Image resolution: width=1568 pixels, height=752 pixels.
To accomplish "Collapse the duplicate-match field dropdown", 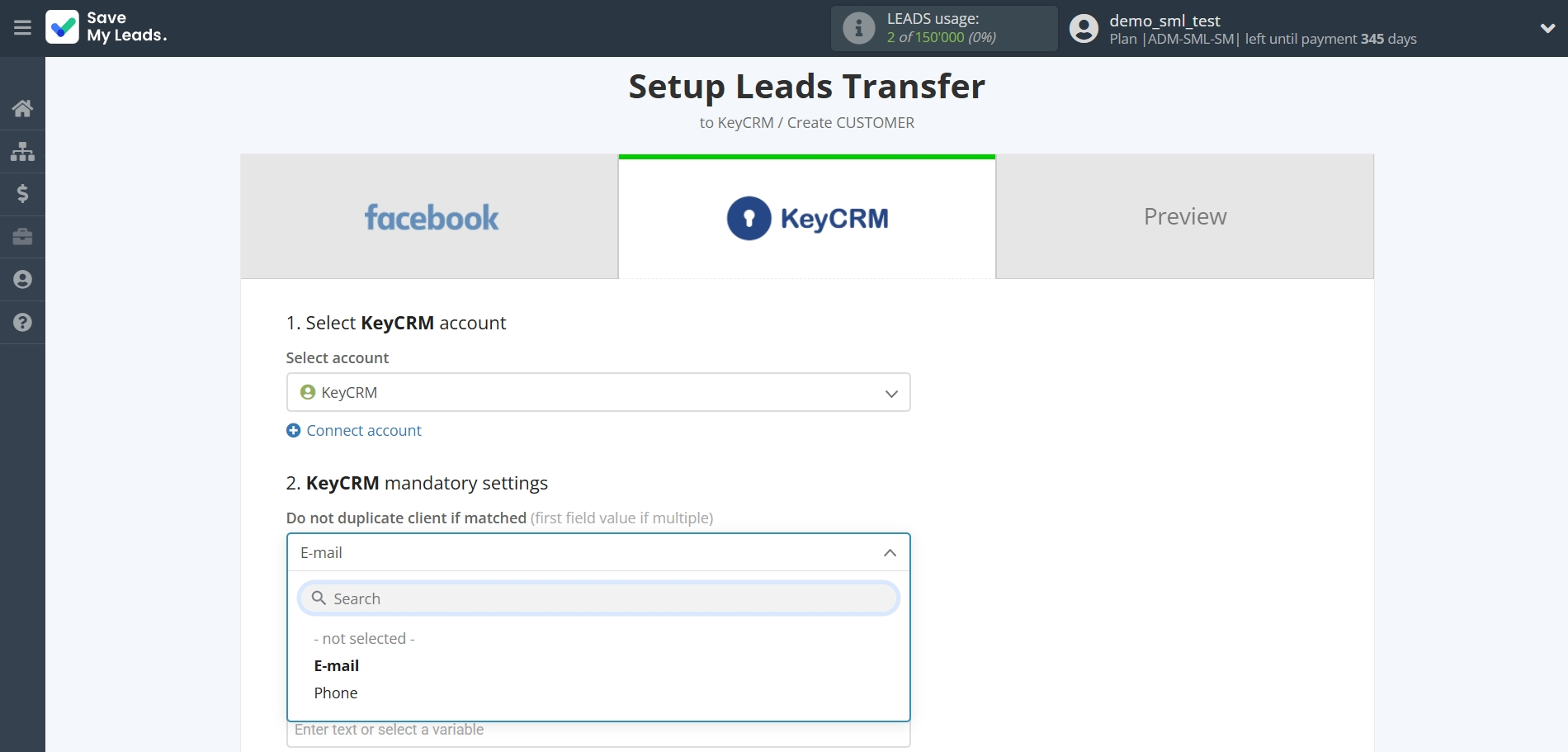I will [890, 552].
